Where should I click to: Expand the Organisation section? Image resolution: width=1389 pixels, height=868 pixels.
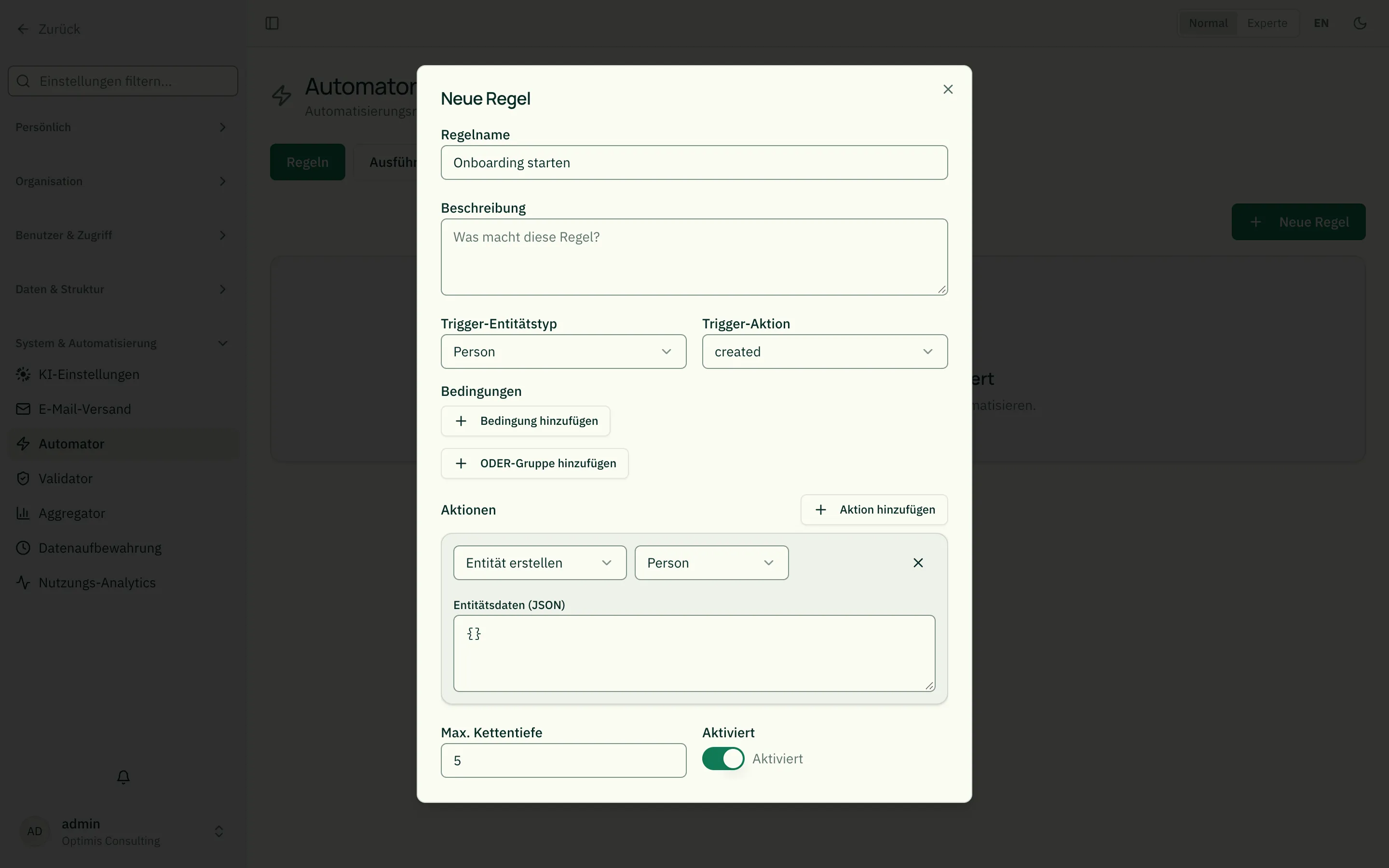tap(123, 181)
